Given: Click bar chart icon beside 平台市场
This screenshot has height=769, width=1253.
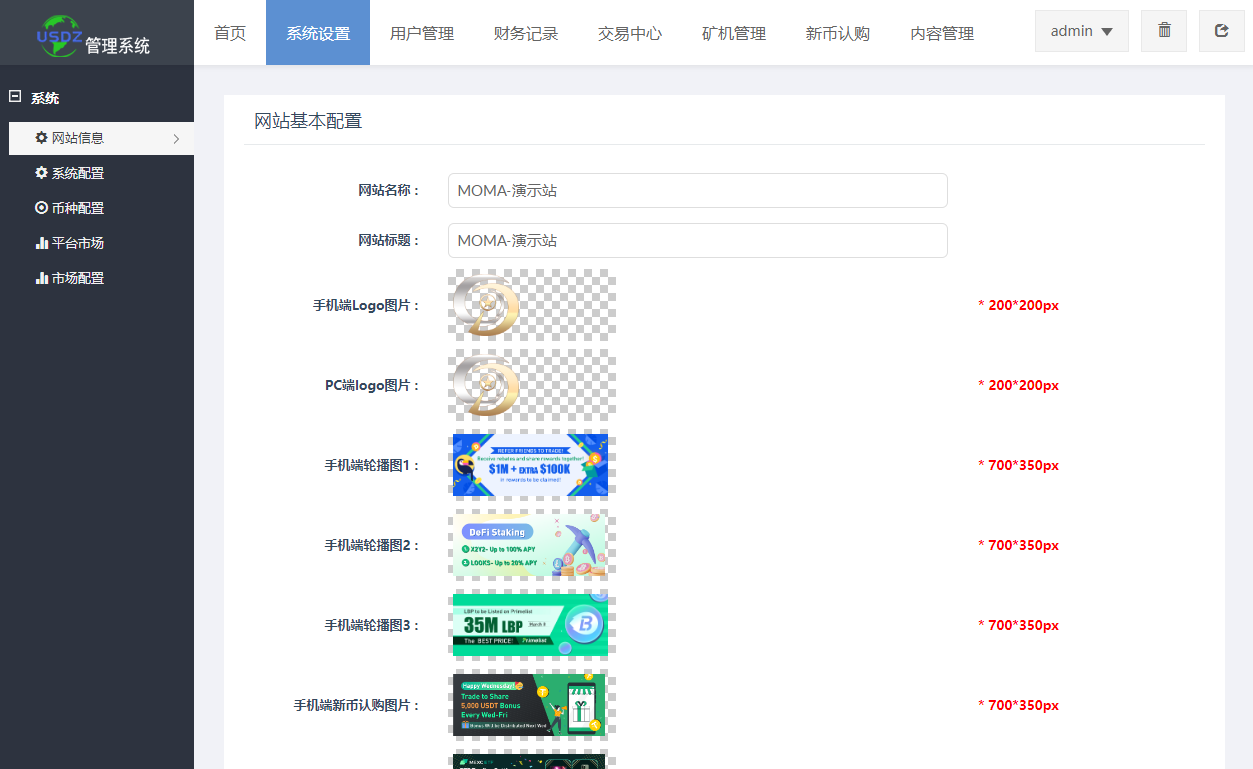Looking at the screenshot, I should coord(41,243).
